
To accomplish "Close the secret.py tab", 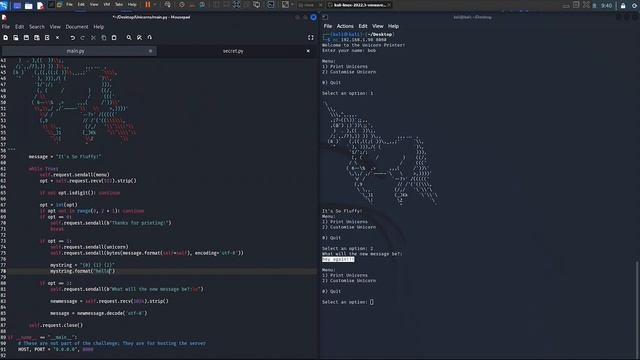I will click(308, 51).
